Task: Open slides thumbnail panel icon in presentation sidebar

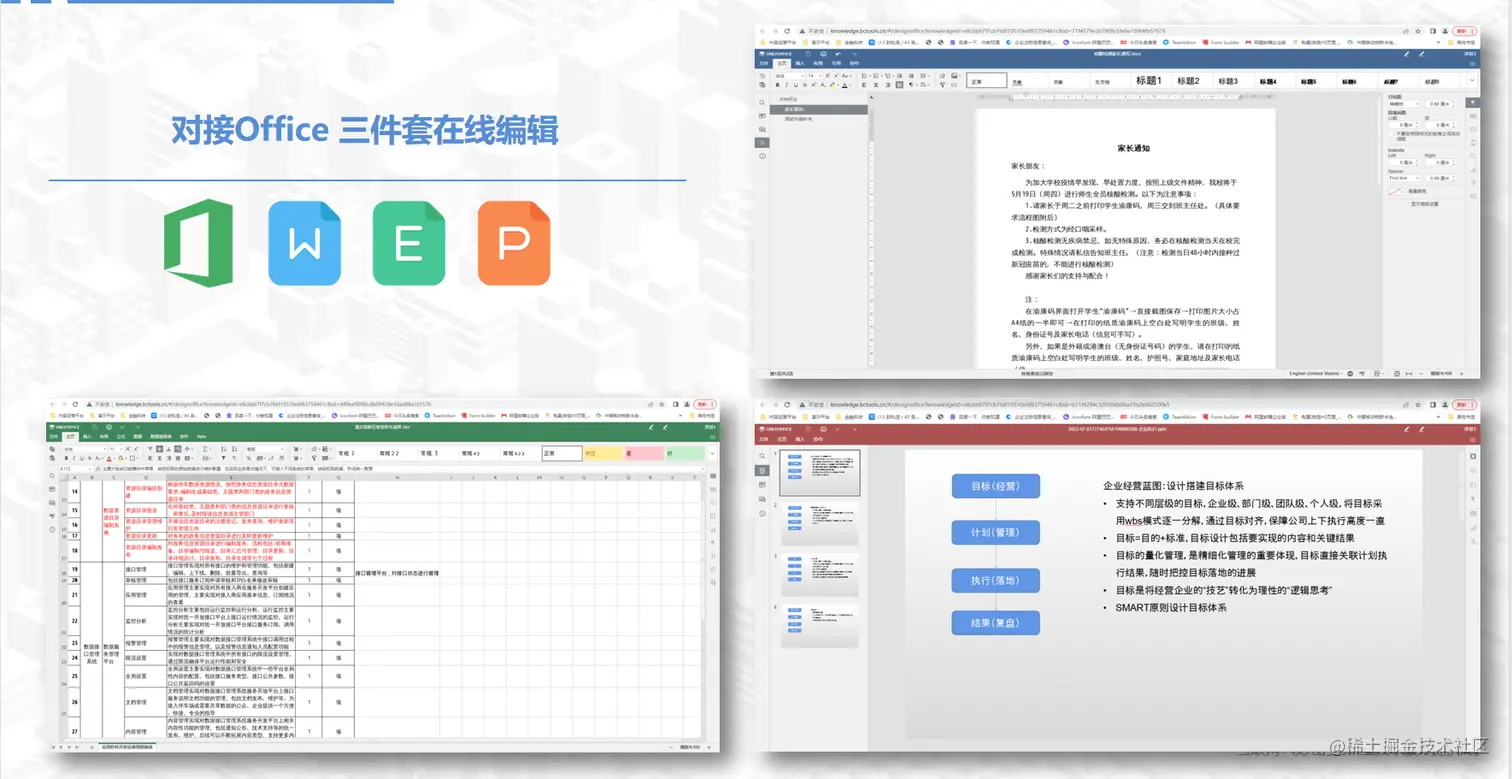Action: (x=762, y=470)
